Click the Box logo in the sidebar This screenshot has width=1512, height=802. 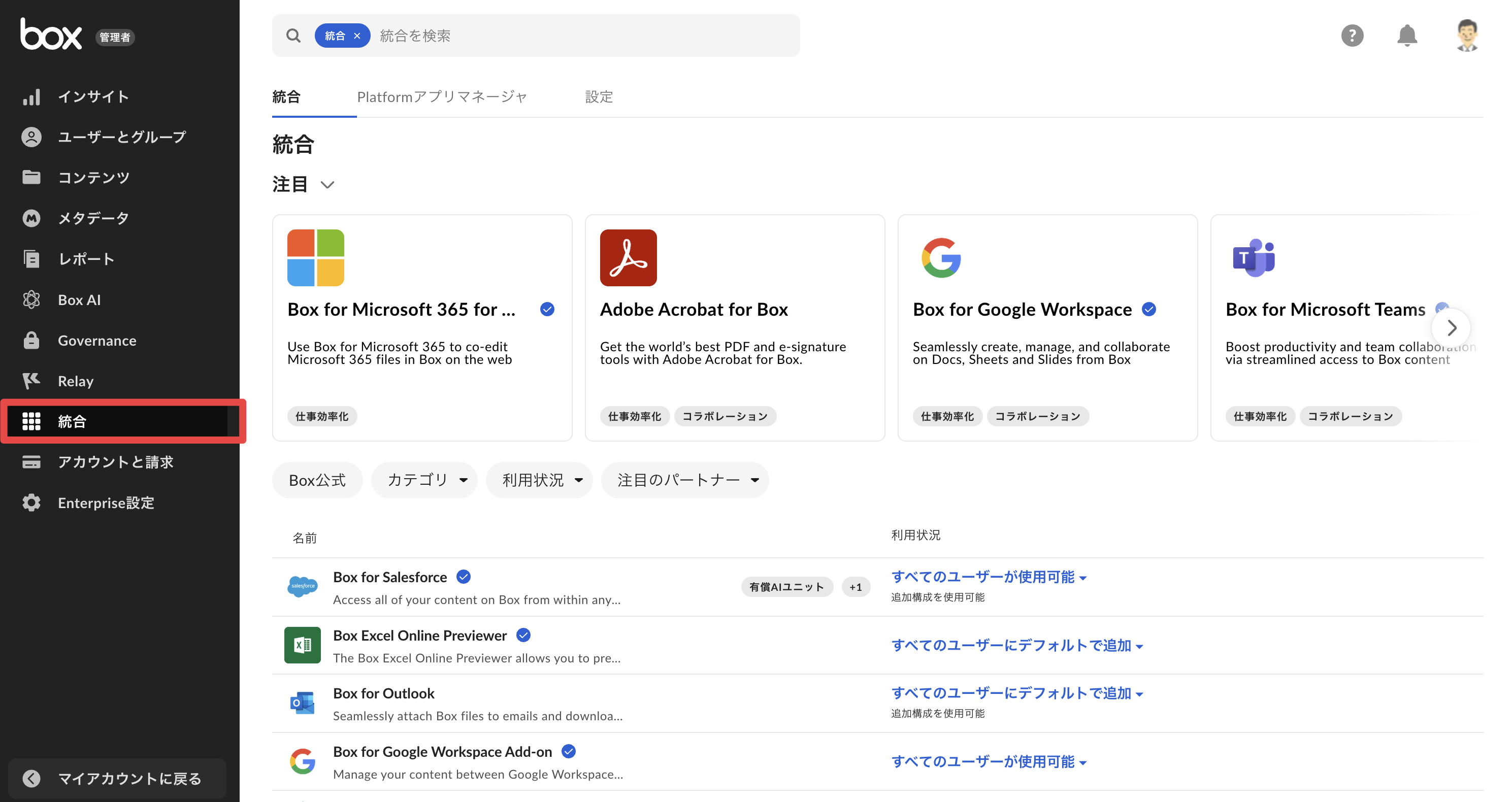(x=51, y=34)
